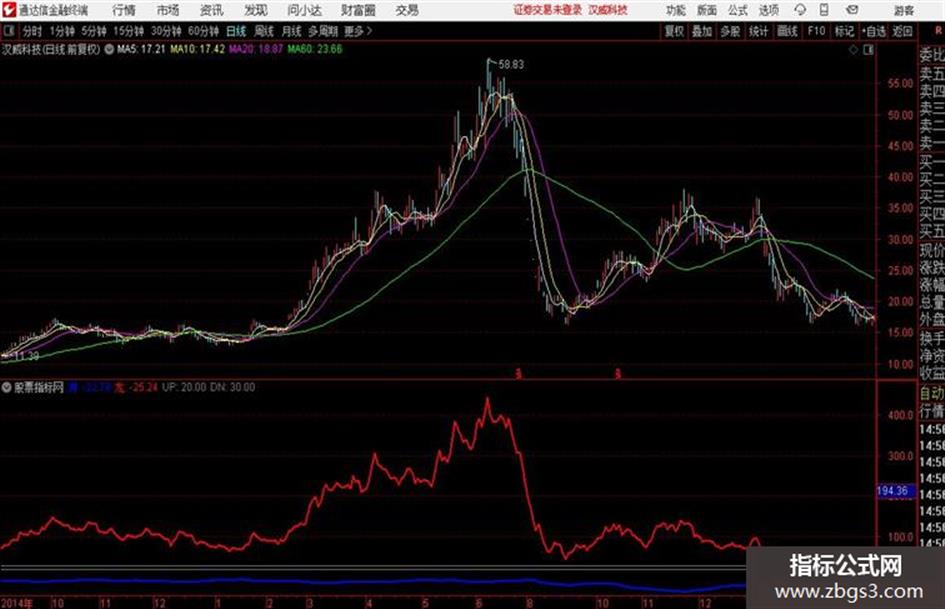Open the 选项 menu
This screenshot has height=609, width=945.
point(768,10)
